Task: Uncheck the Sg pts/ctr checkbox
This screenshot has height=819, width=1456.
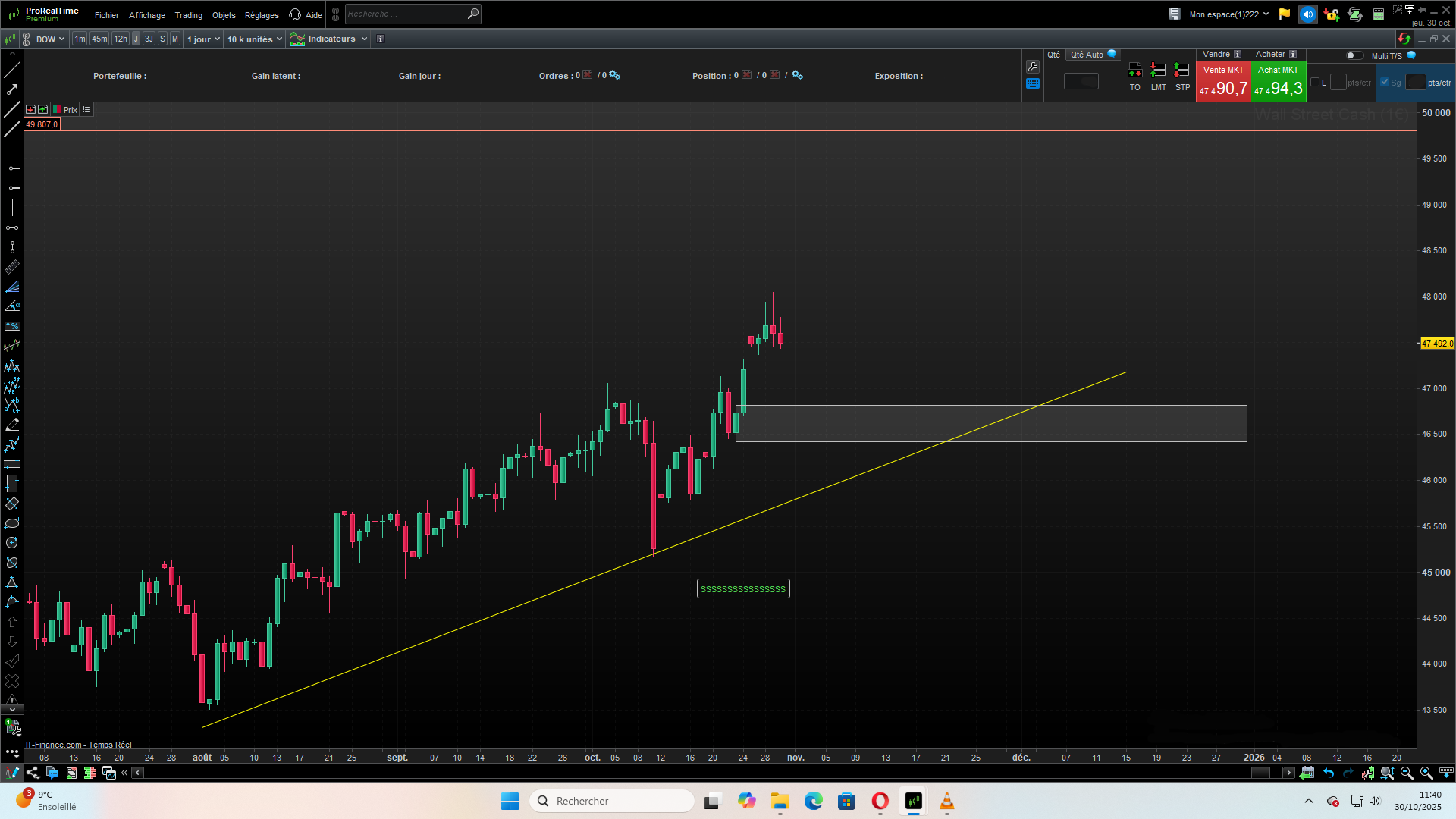Action: 1385,83
